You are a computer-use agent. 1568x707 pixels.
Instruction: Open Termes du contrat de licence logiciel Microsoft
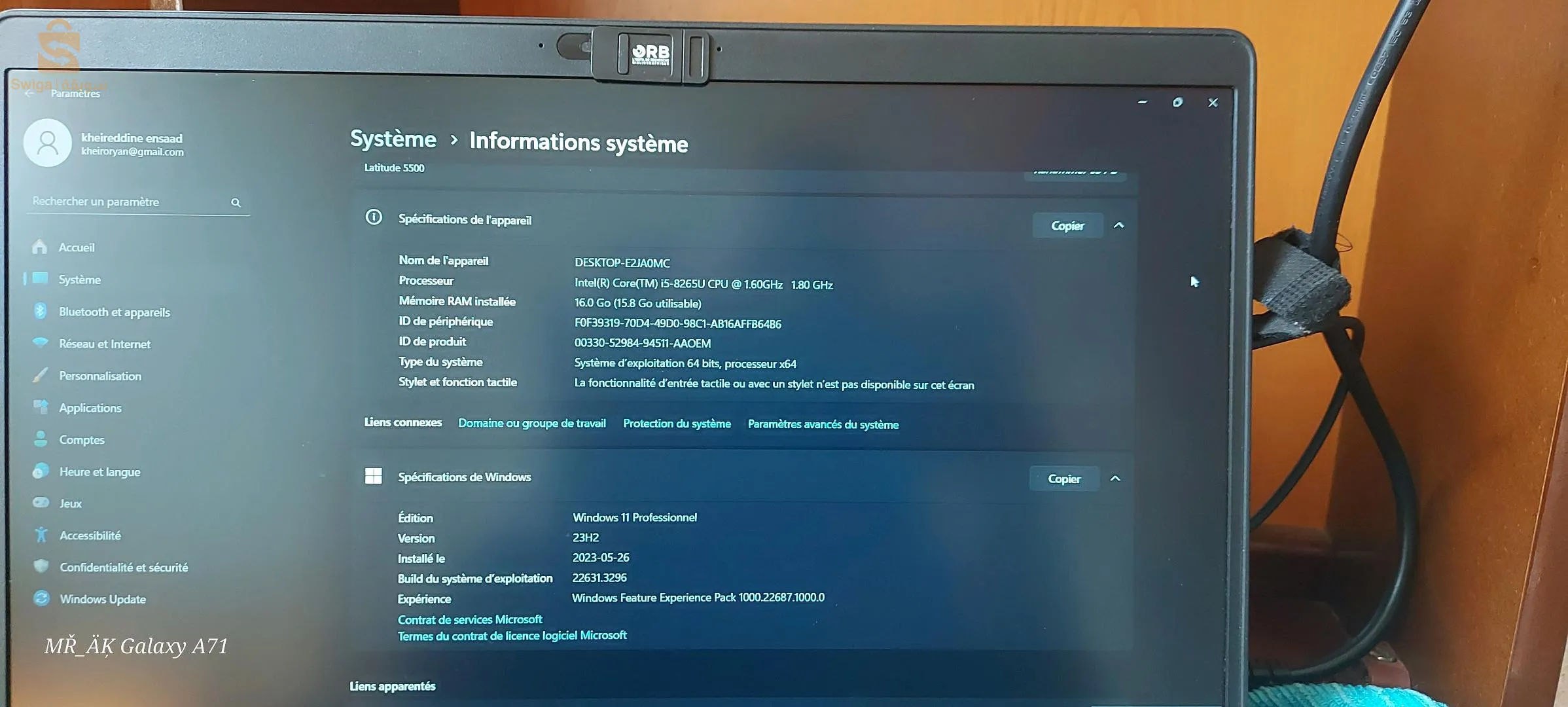pyautogui.click(x=512, y=635)
